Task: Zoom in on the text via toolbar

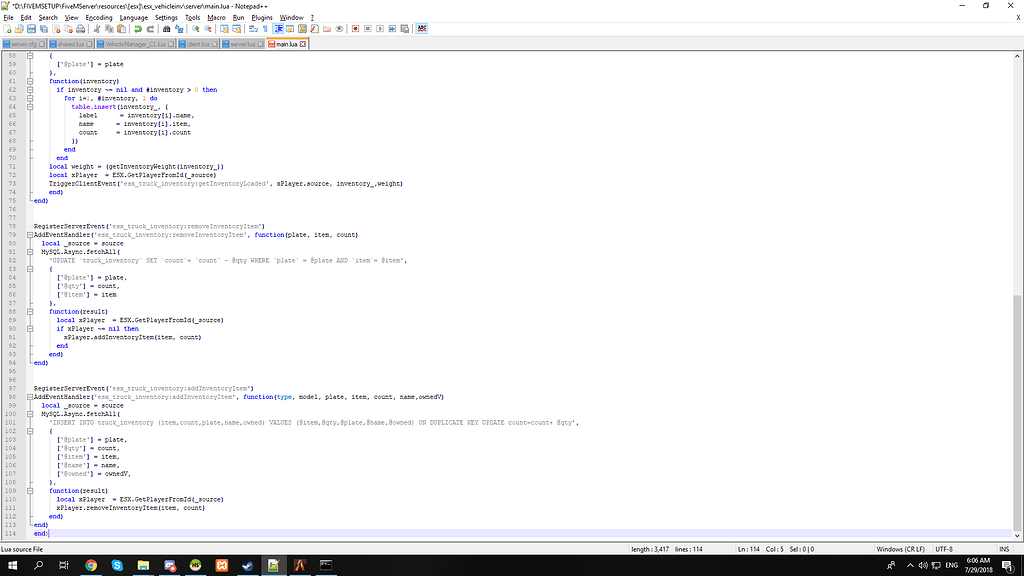Action: [196, 27]
